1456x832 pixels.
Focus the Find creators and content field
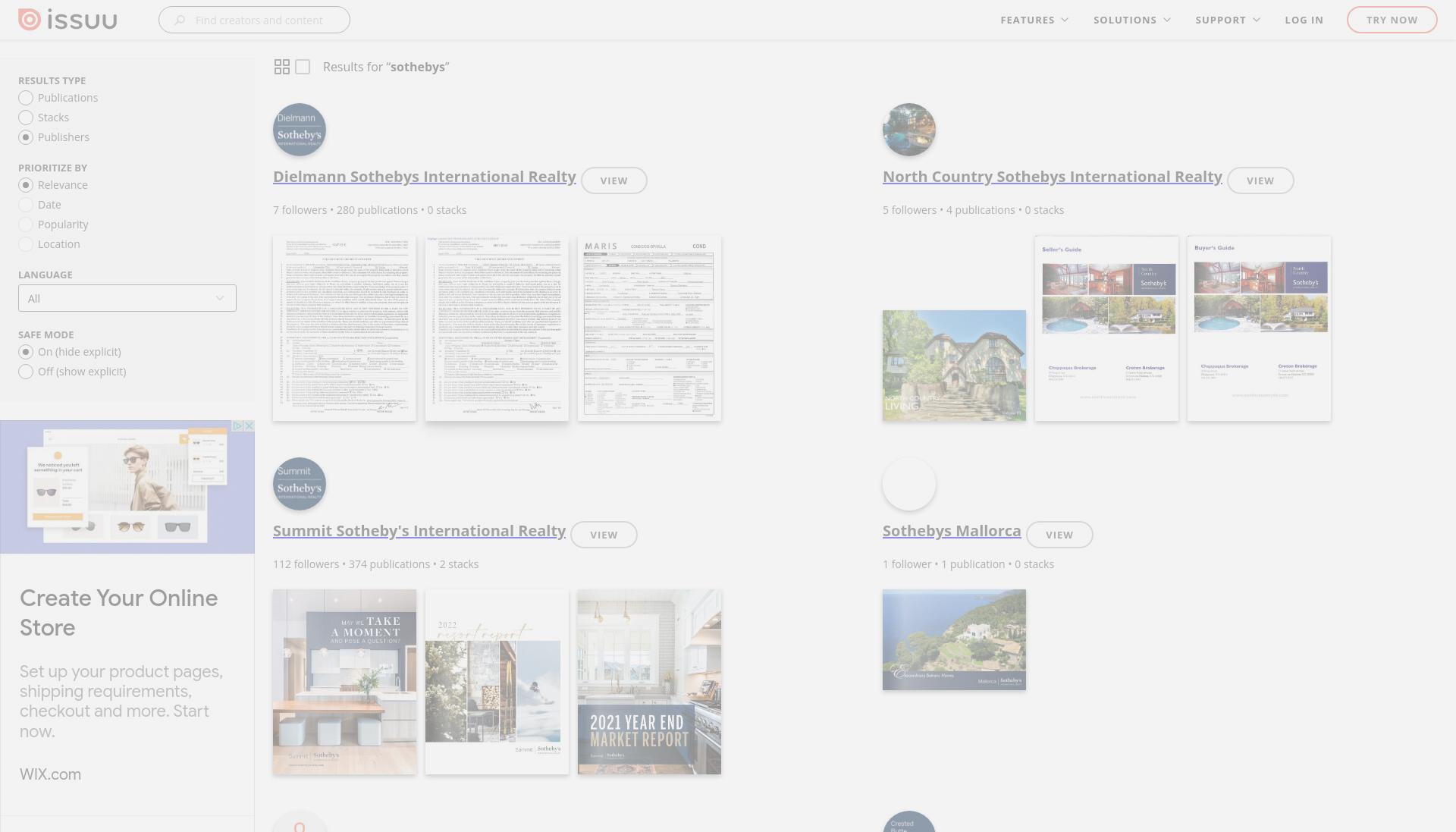tap(254, 20)
